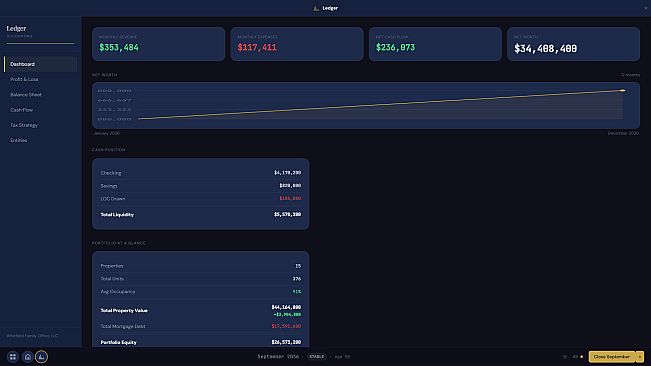The height and width of the screenshot is (366, 651).
Task: Click the Total Property Value row
Action: [201, 310]
